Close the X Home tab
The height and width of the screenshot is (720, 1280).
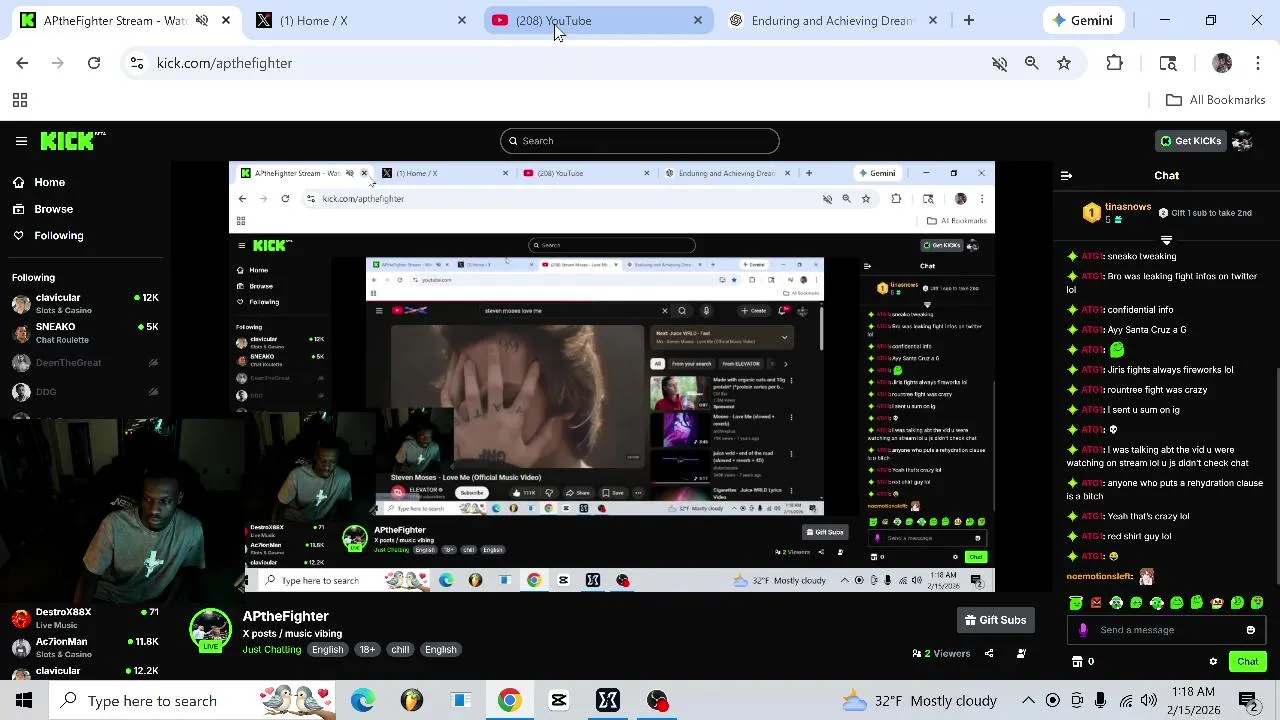pyautogui.click(x=461, y=20)
